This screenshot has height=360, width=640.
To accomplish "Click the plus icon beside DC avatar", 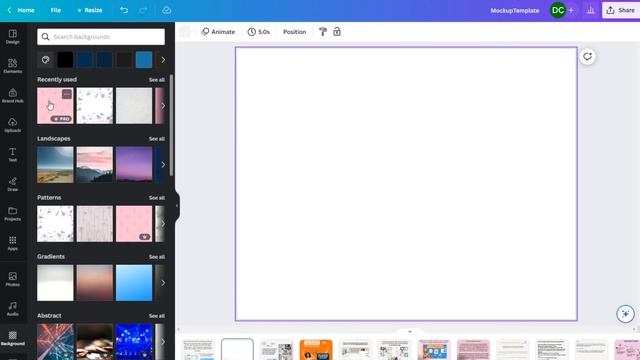I will click(x=571, y=10).
